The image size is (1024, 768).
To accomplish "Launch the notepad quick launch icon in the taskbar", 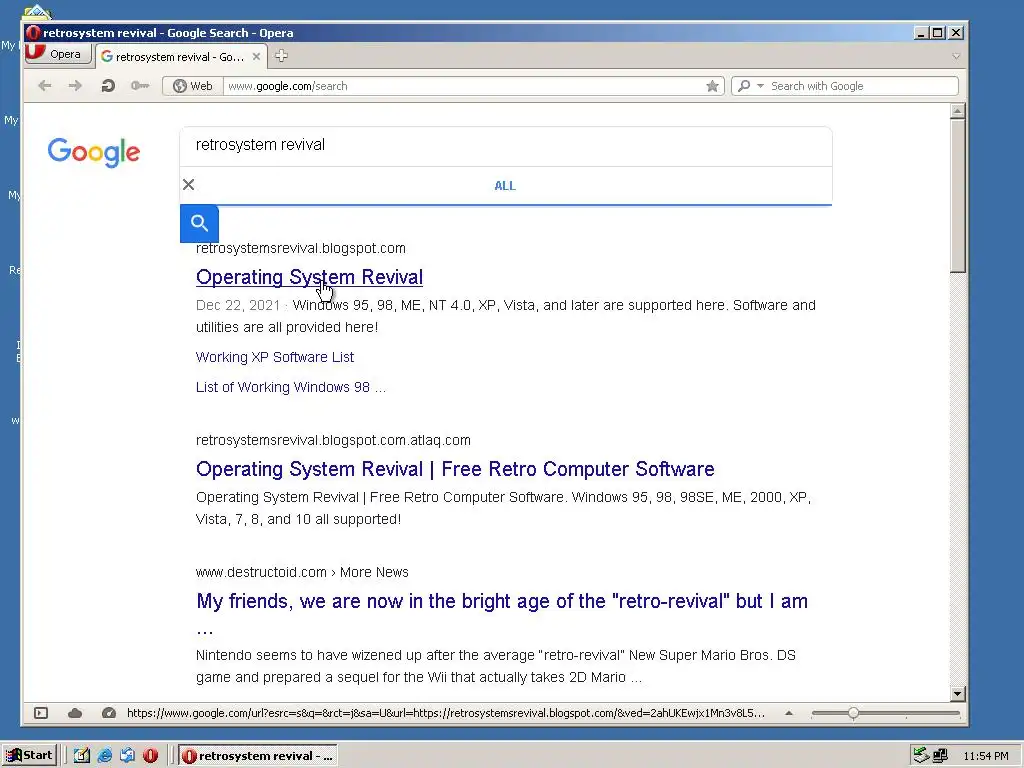I will pos(82,756).
